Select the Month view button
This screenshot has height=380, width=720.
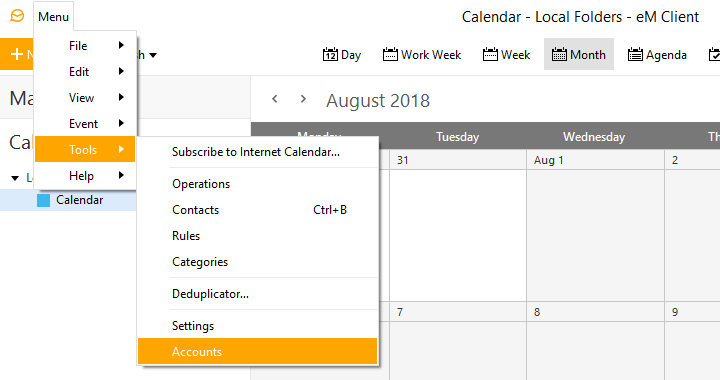click(x=579, y=55)
